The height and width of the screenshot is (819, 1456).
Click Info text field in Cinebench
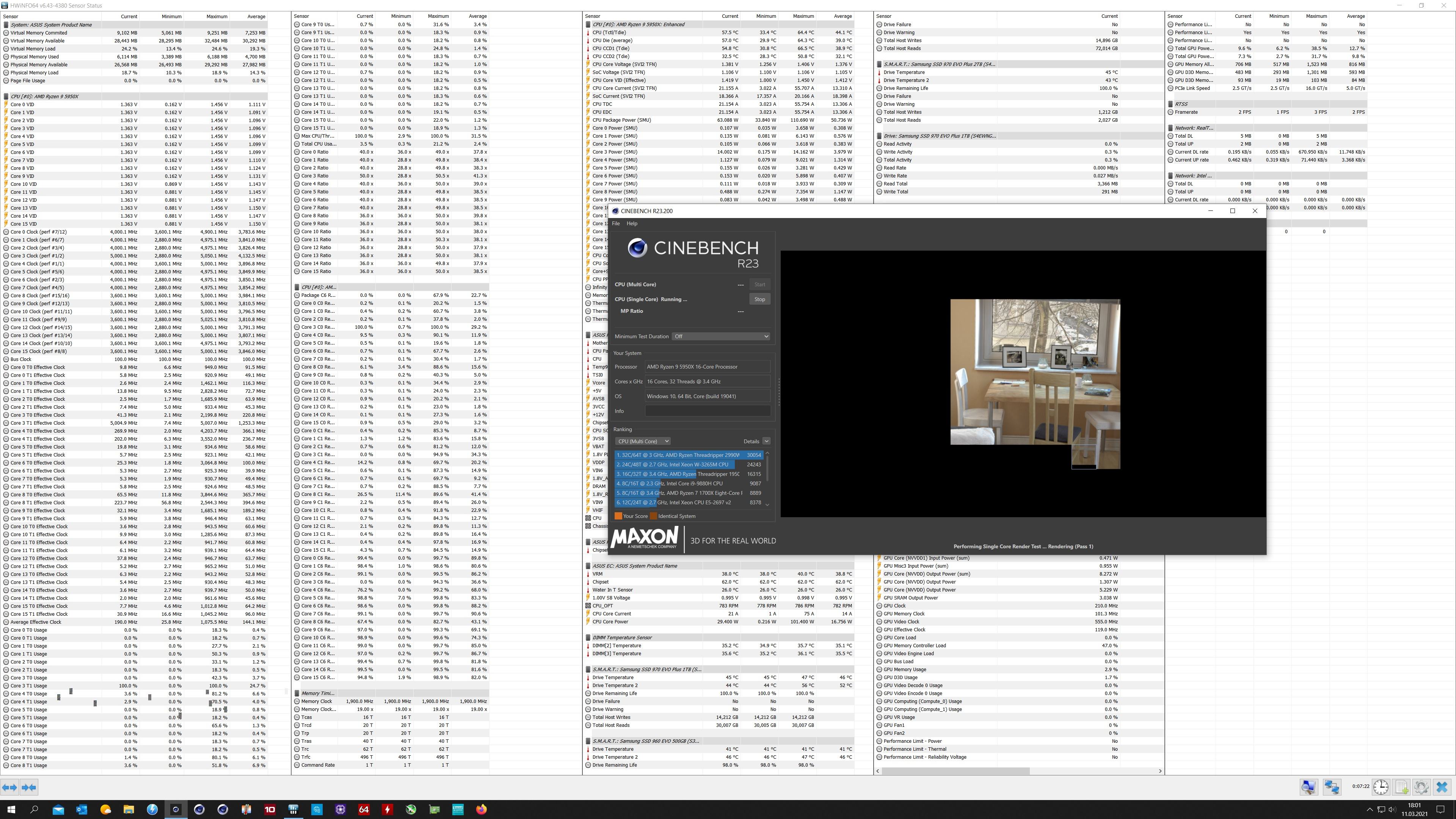[708, 411]
